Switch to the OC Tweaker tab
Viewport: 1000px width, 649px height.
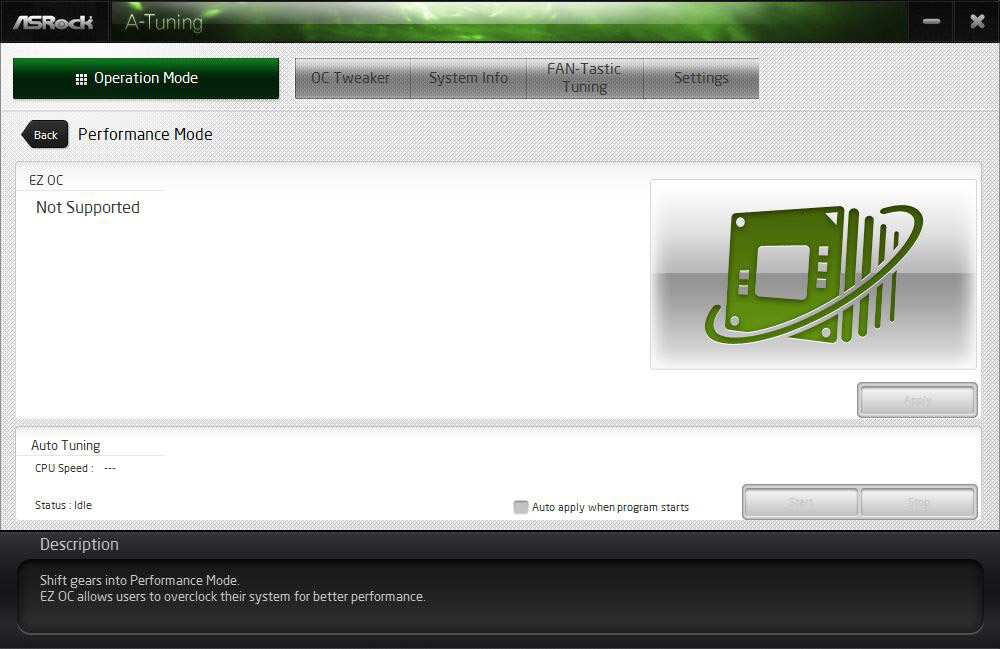352,78
